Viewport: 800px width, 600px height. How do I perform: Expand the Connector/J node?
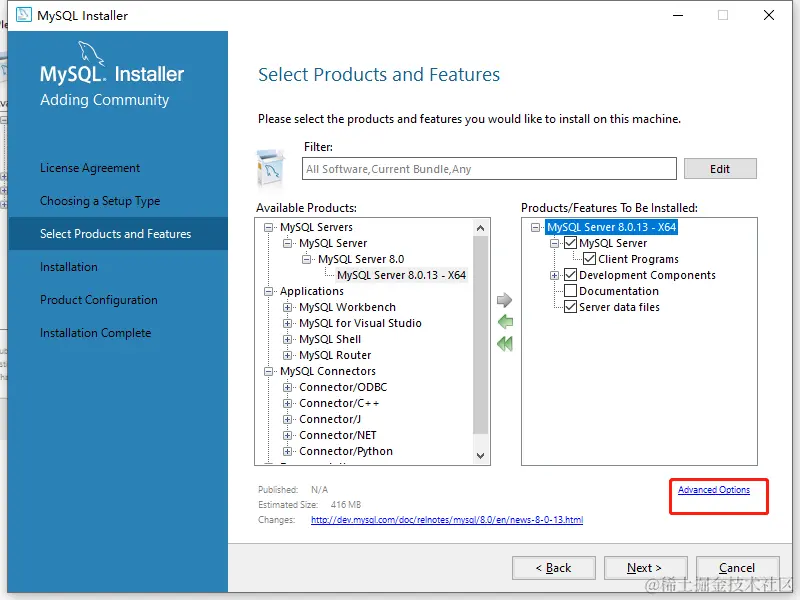287,419
